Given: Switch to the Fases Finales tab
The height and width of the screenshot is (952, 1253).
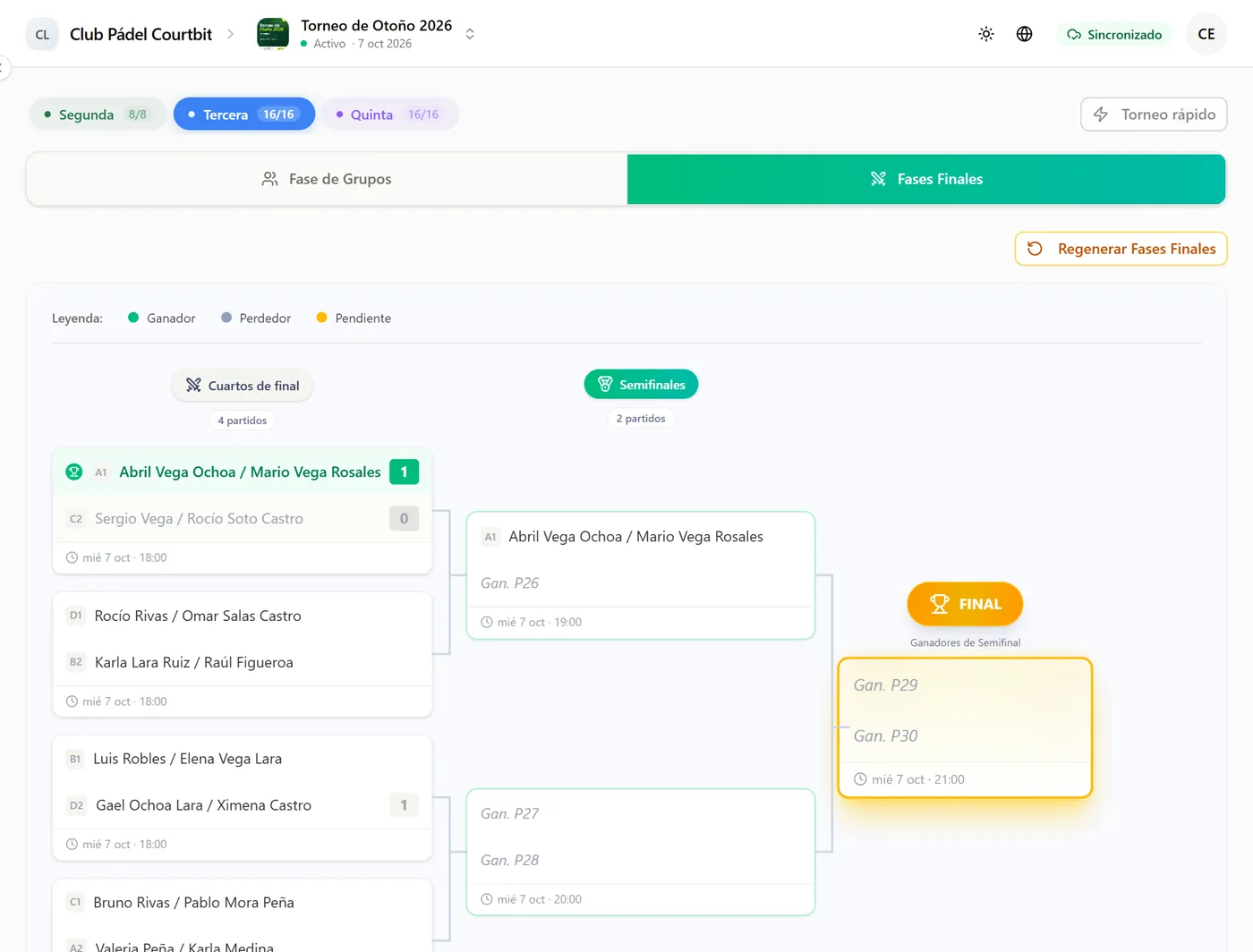Looking at the screenshot, I should [926, 179].
